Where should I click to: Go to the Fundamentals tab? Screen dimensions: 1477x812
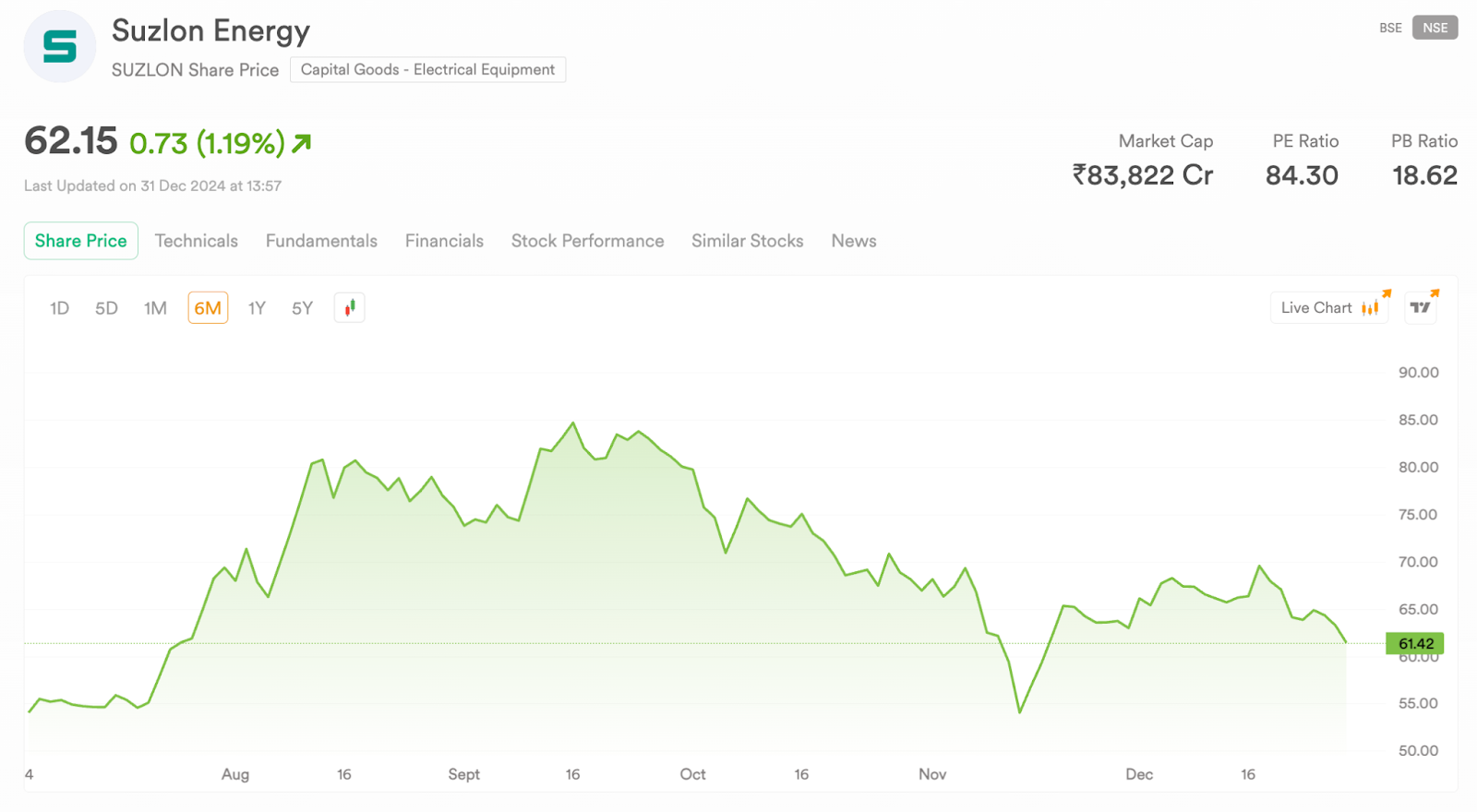321,241
